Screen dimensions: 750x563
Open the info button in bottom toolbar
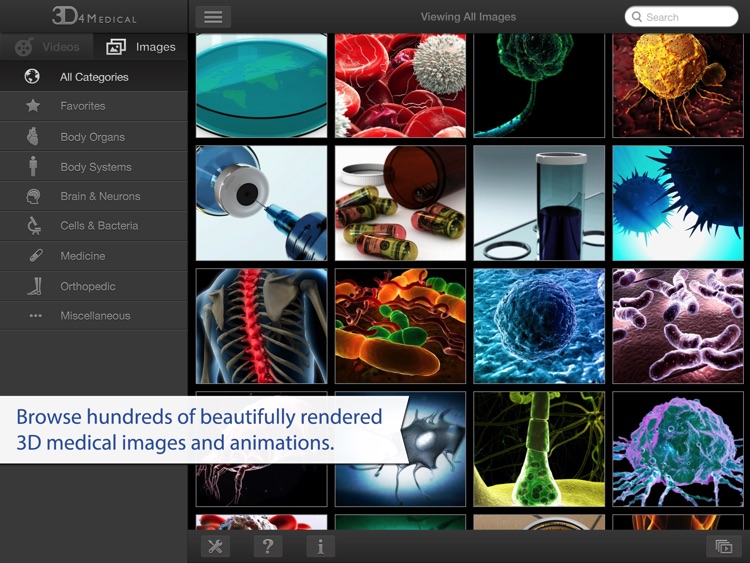point(320,546)
